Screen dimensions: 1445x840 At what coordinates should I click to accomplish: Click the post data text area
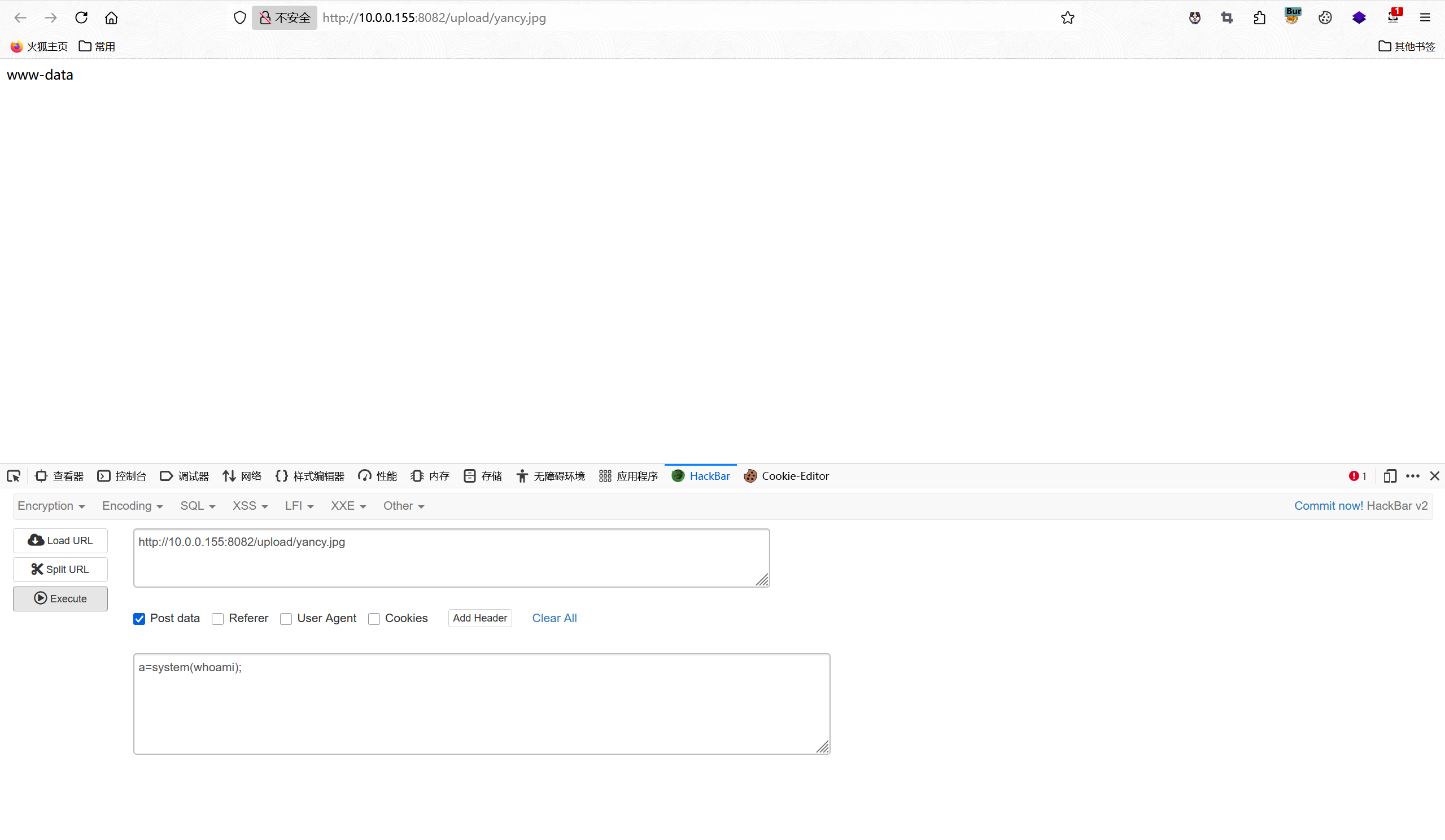pyautogui.click(x=481, y=703)
